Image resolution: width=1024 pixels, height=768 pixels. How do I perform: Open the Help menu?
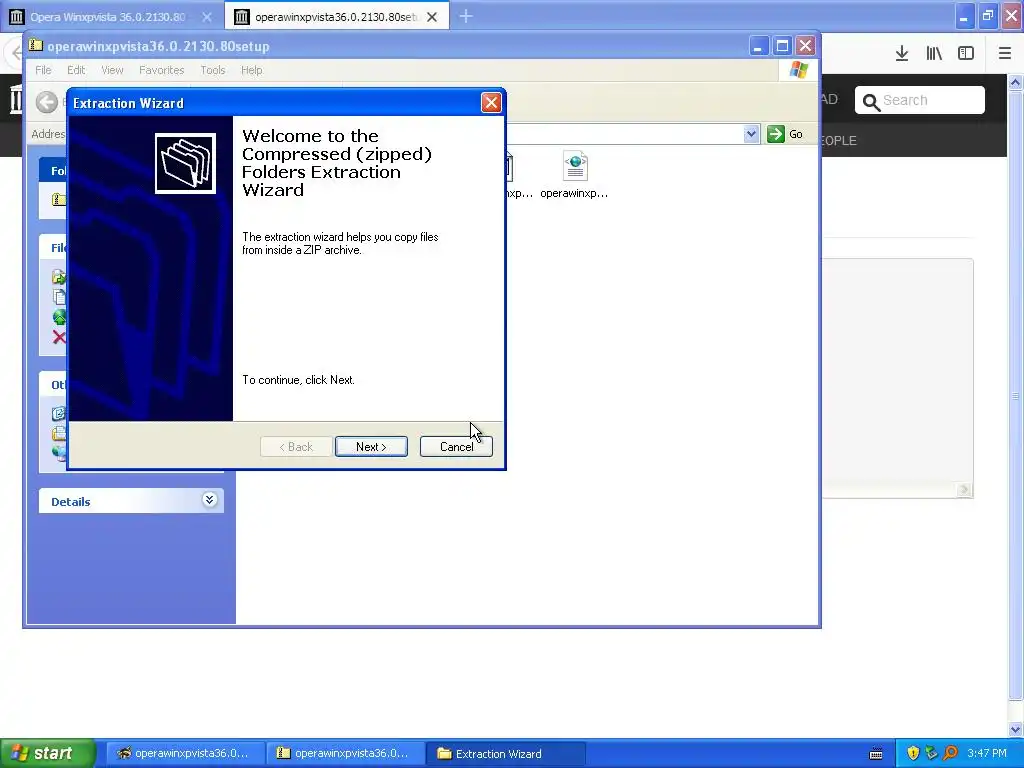[x=251, y=70]
